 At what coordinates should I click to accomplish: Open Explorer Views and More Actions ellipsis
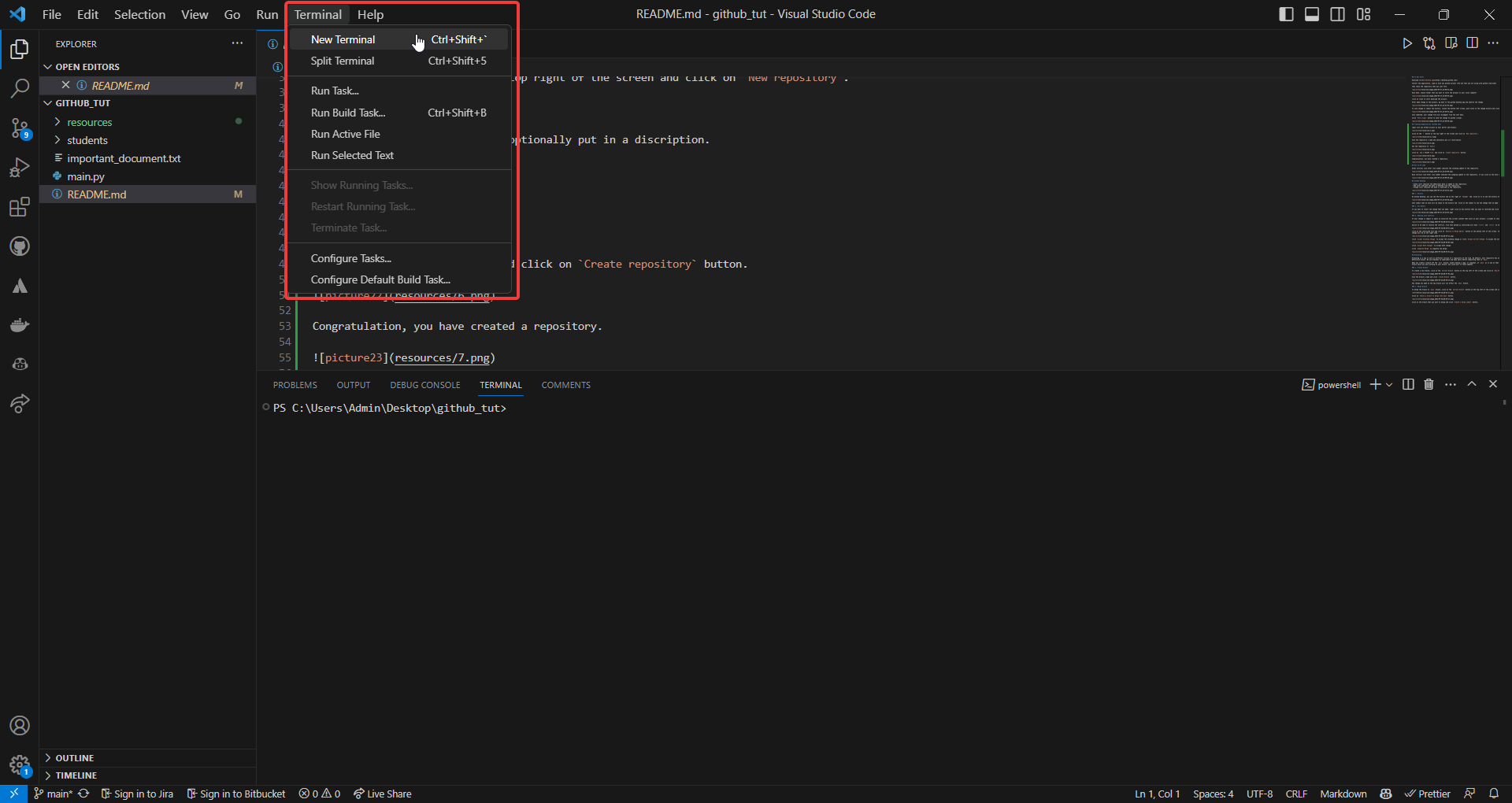237,43
